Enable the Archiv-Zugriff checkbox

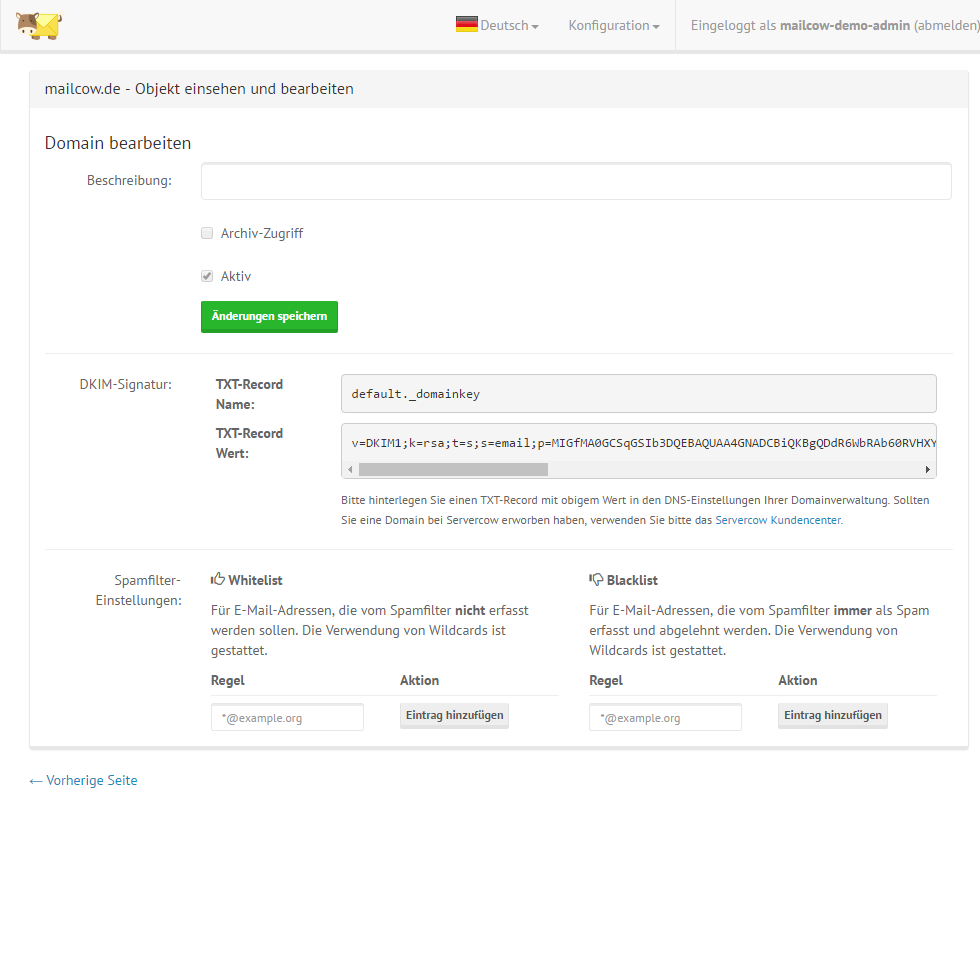(x=207, y=233)
